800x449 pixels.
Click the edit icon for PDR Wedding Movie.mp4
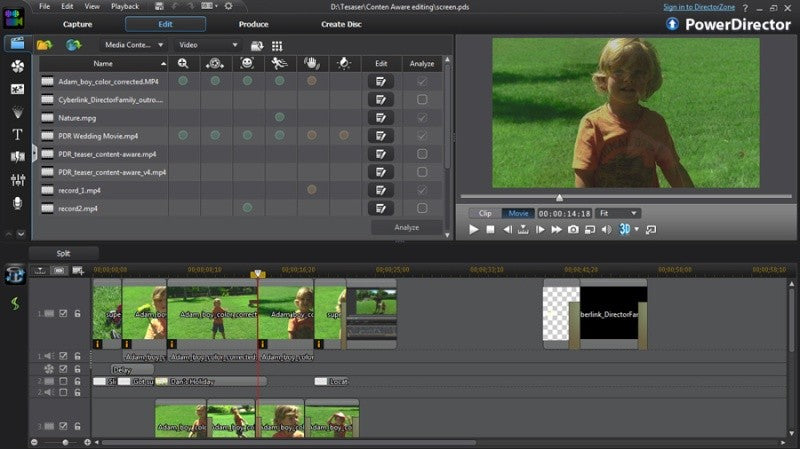[x=381, y=136]
